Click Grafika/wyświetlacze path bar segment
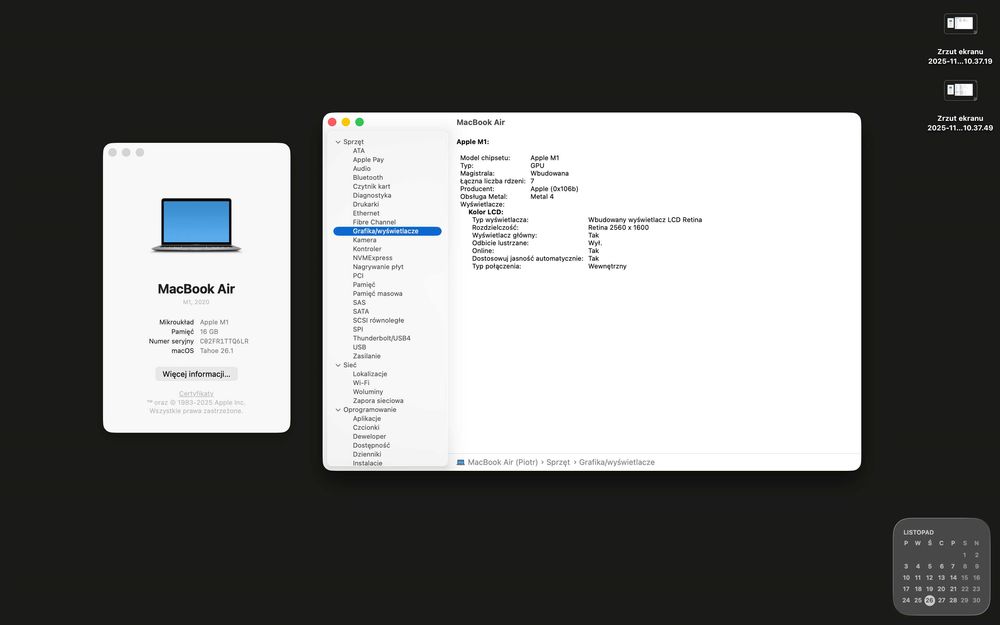Image resolution: width=1000 pixels, height=625 pixels. click(617, 462)
